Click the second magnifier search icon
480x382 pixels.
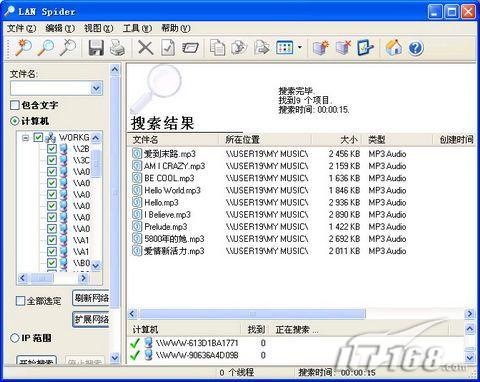click(46, 48)
